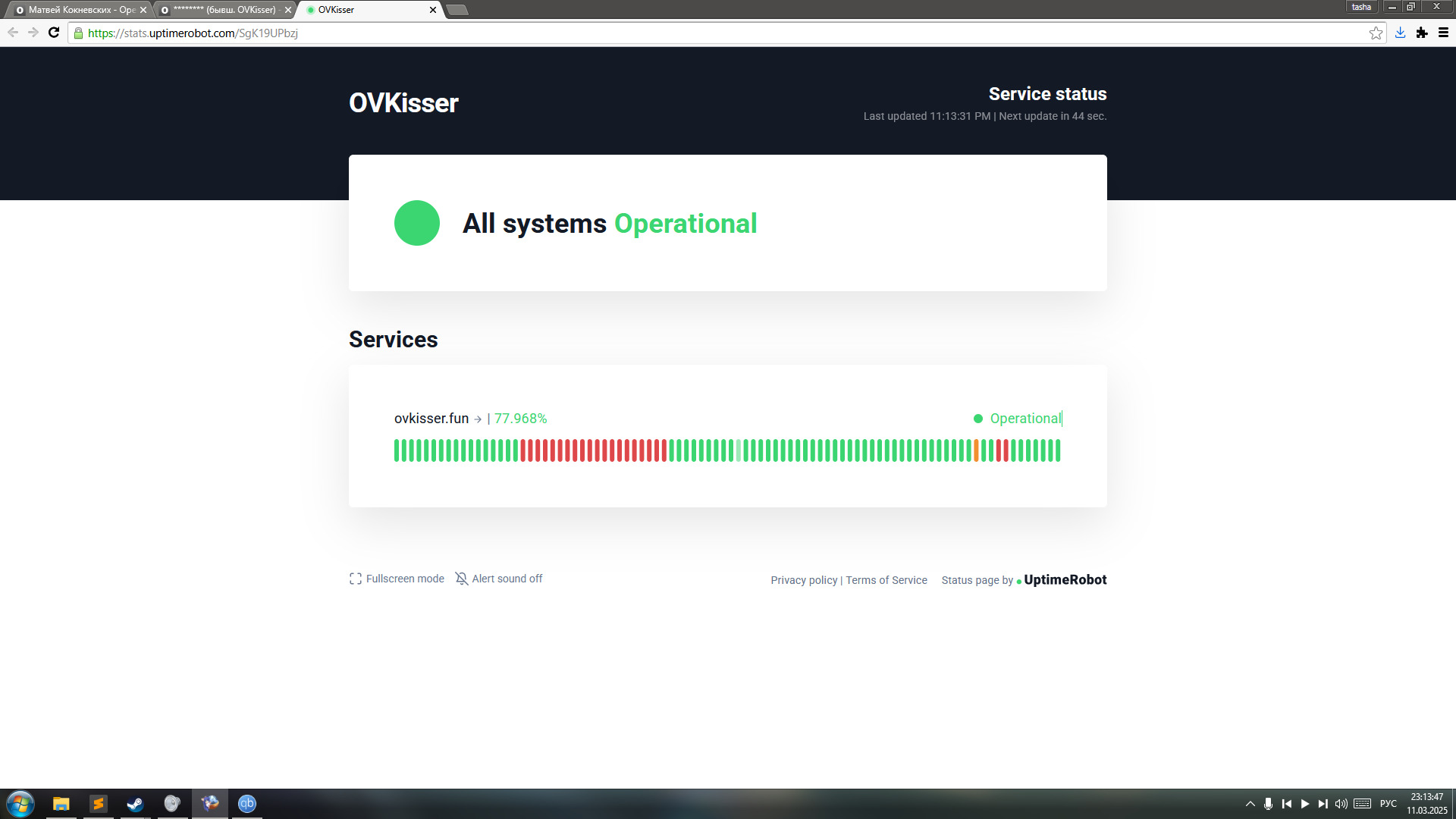Open the extensions puzzle-piece icon
Image resolution: width=1456 pixels, height=819 pixels.
point(1422,33)
